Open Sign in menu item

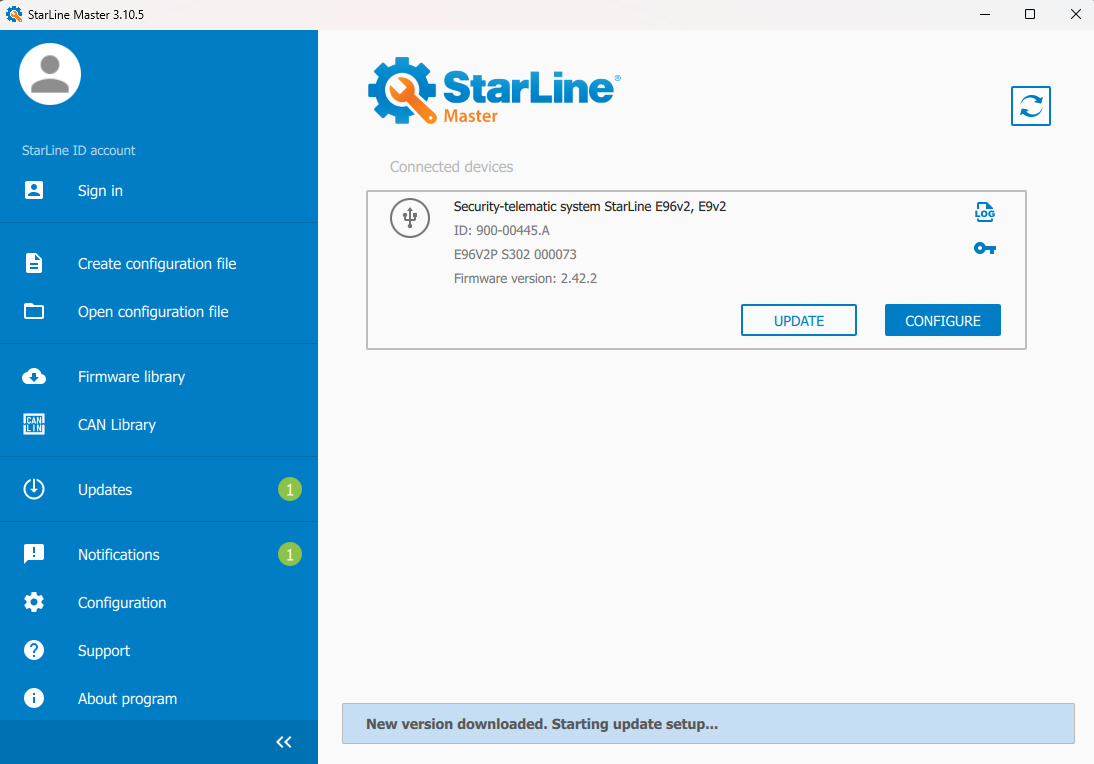coord(100,191)
